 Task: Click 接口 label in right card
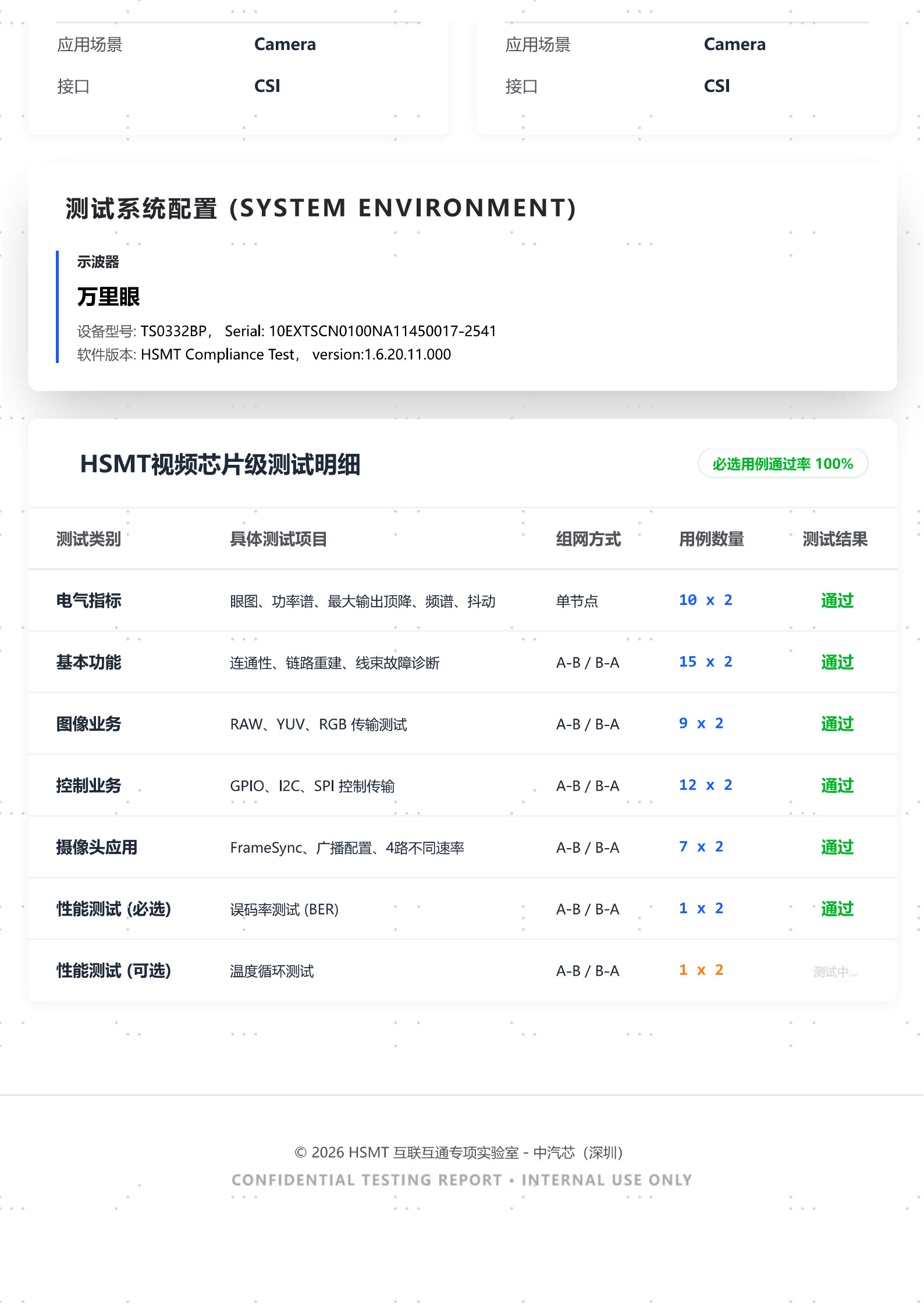point(521,87)
